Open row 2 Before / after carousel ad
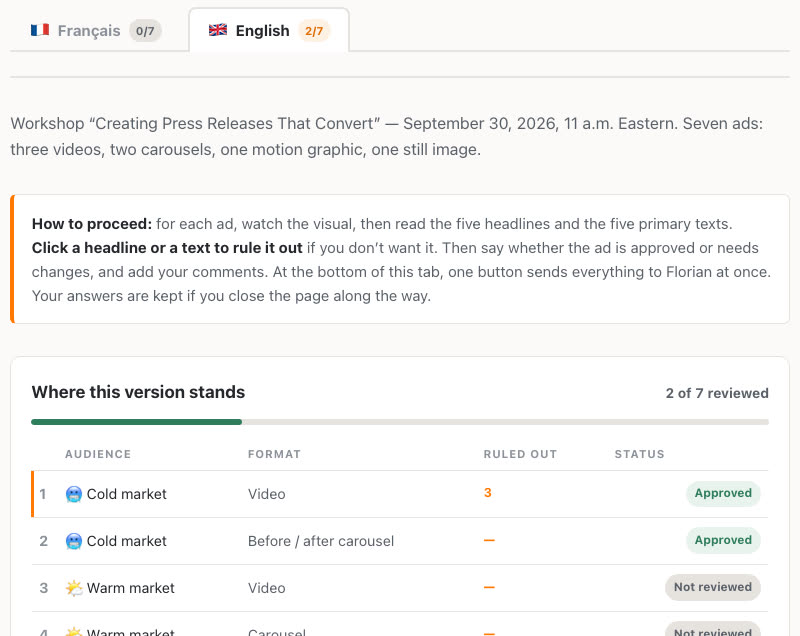This screenshot has width=800, height=636. [399, 541]
